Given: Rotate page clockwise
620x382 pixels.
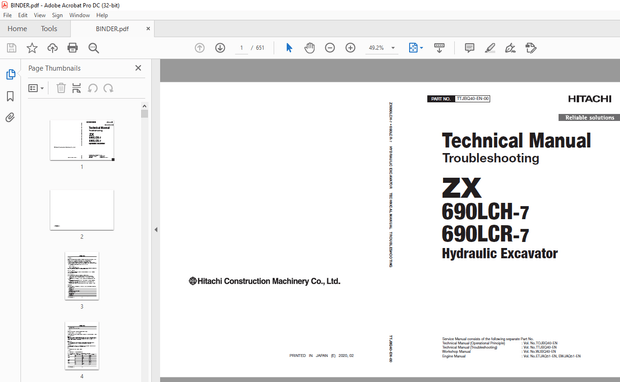Looking at the screenshot, I should (108, 88).
